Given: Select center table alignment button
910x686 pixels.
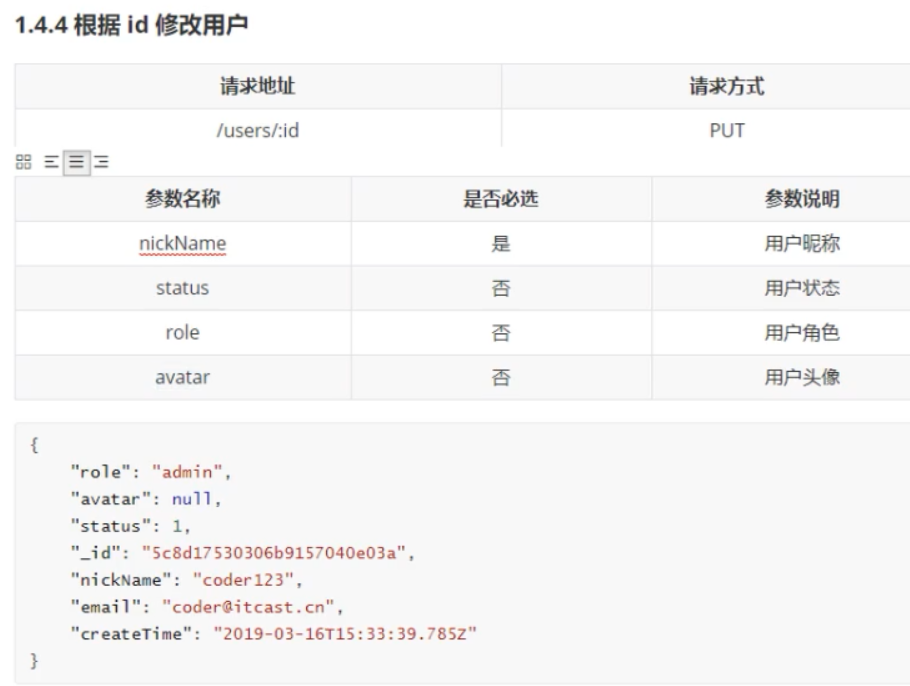Looking at the screenshot, I should [76, 162].
